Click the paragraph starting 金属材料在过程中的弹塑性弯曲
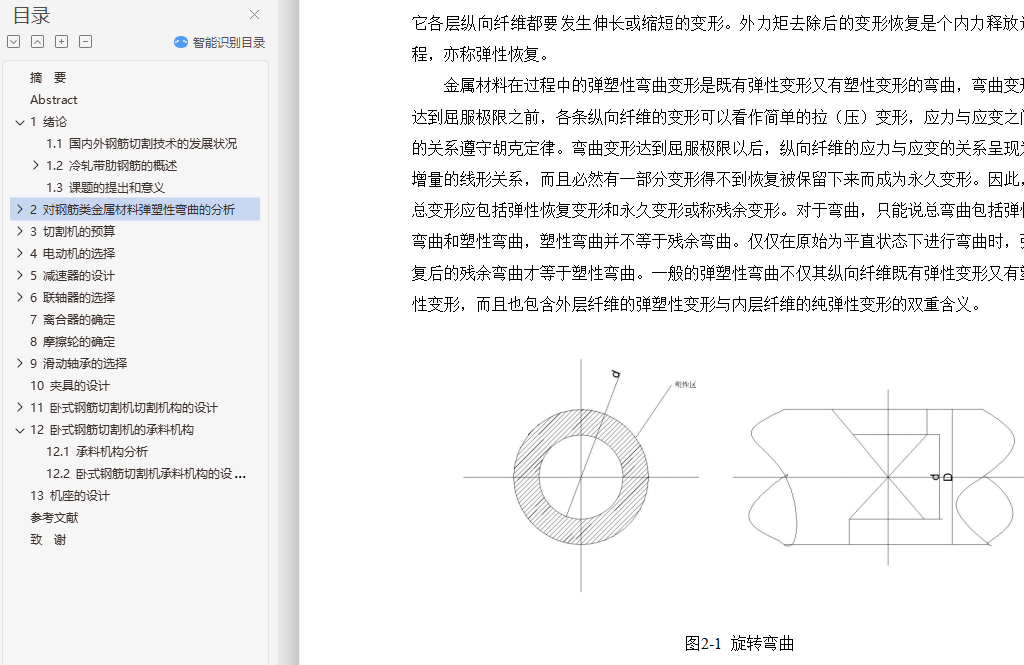Viewport: 1024px width, 665px height. click(717, 195)
